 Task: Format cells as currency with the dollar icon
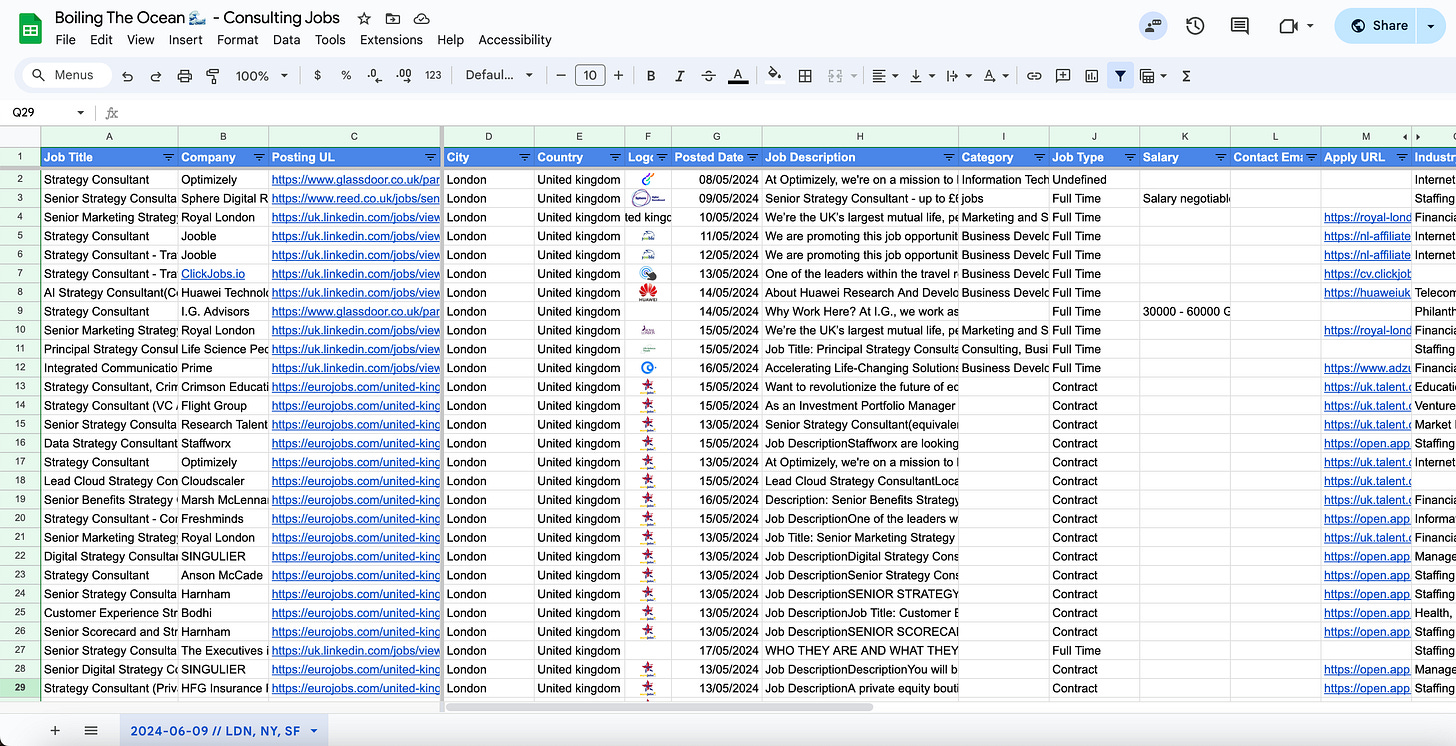pos(317,76)
